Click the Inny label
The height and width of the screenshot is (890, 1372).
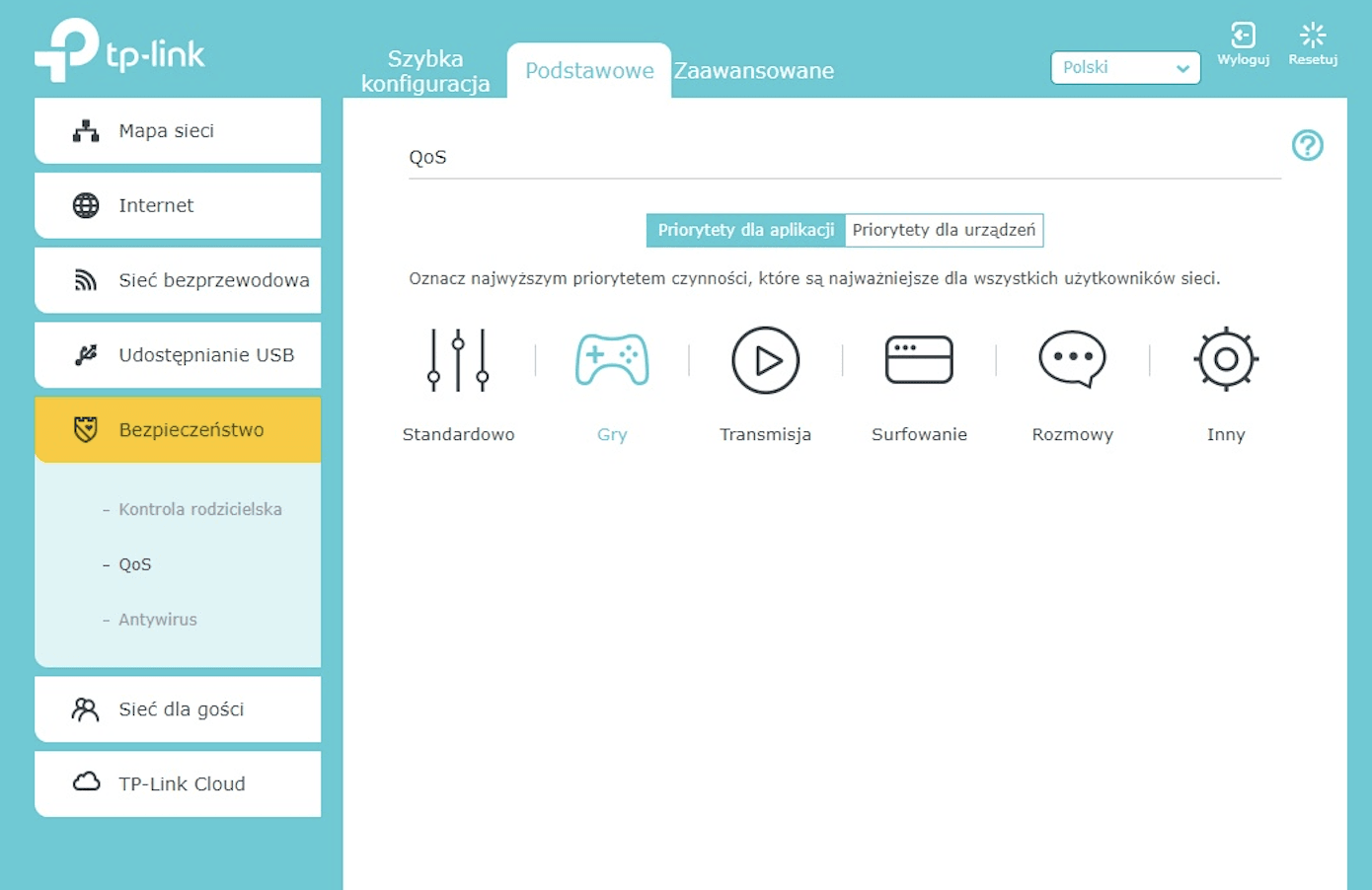[1226, 435]
